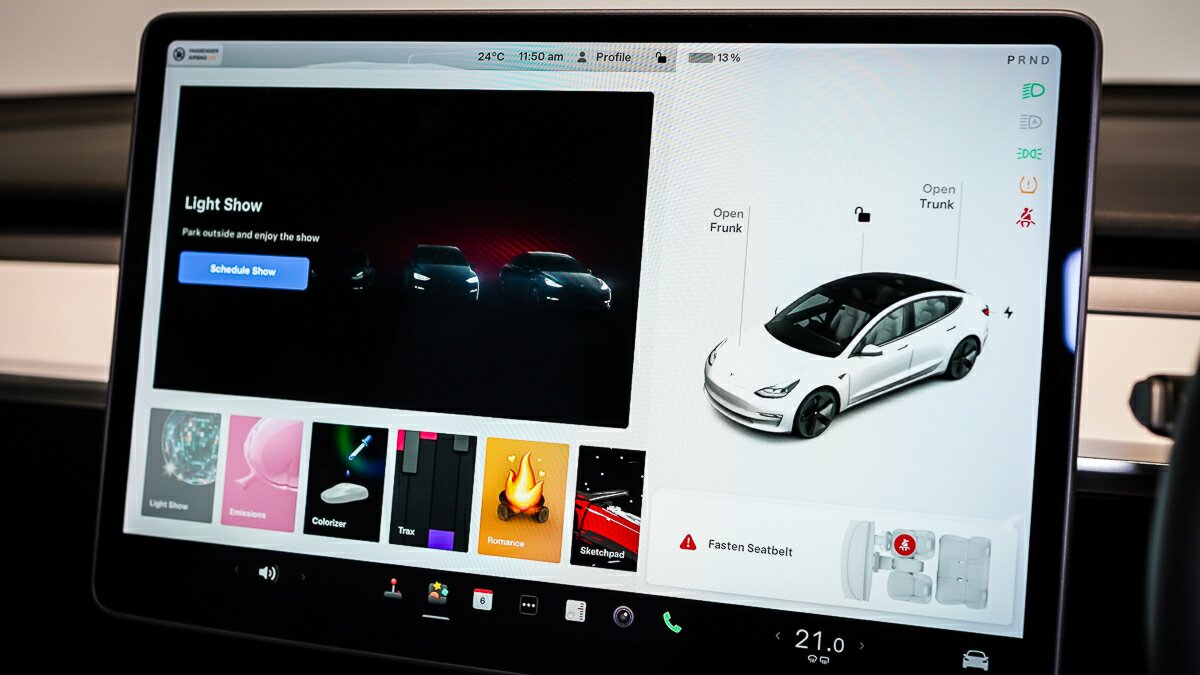This screenshot has height=675, width=1200.
Task: Tap the lock icon in the status bar
Action: tap(661, 58)
